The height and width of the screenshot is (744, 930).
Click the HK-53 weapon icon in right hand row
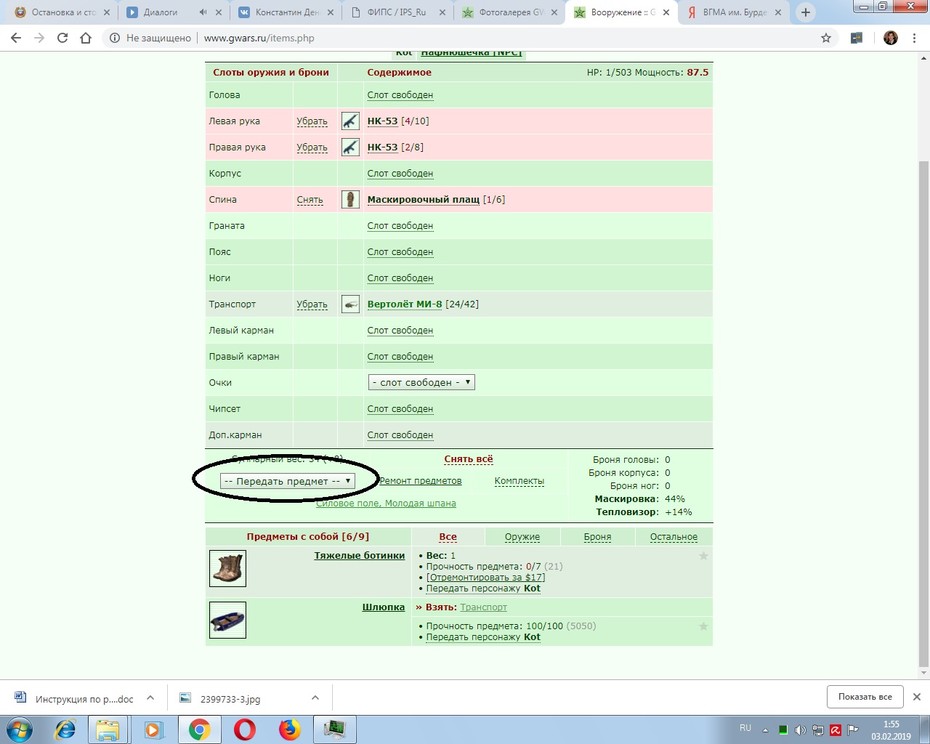coord(350,147)
